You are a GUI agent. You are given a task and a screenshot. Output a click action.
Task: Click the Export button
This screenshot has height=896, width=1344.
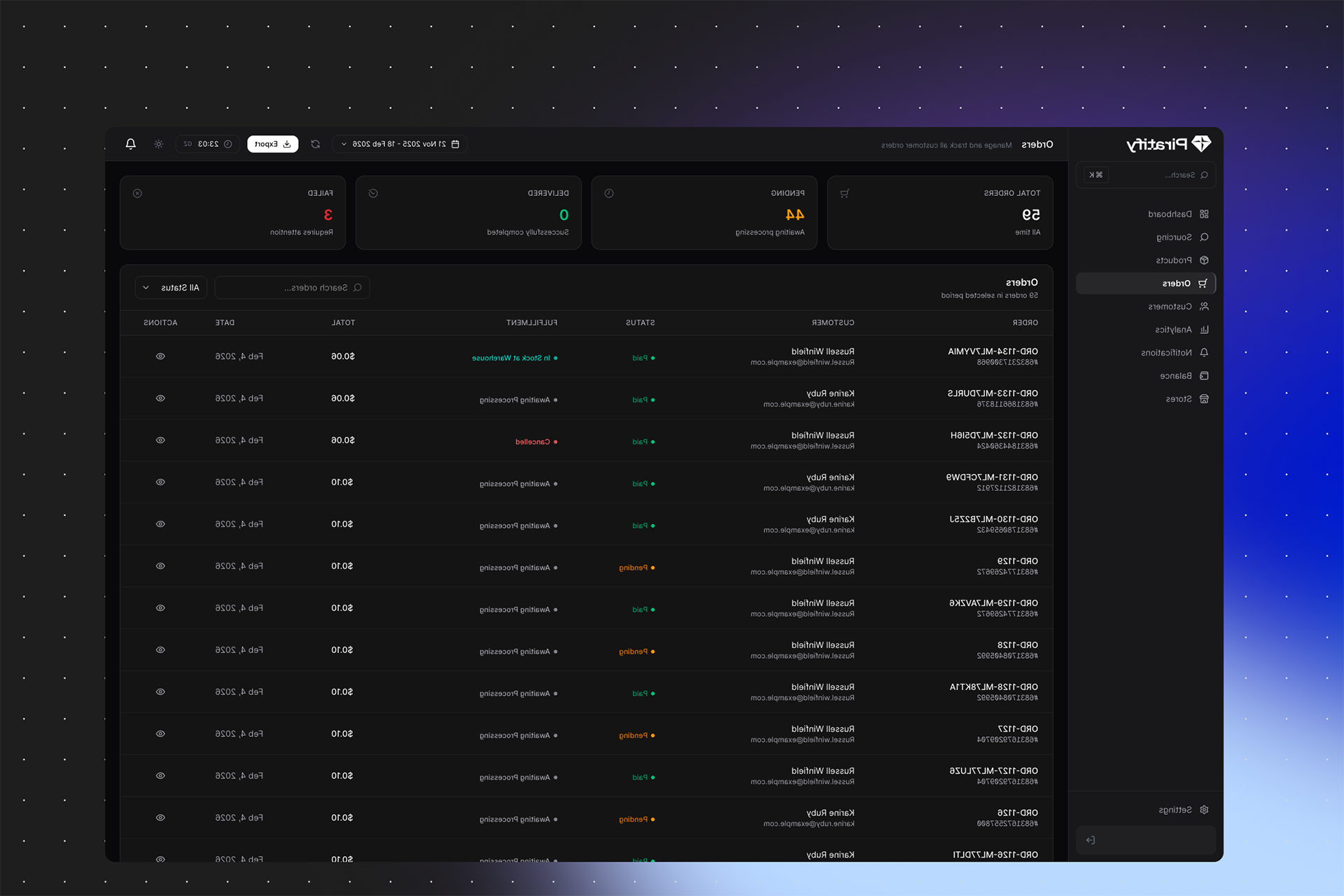coord(273,144)
